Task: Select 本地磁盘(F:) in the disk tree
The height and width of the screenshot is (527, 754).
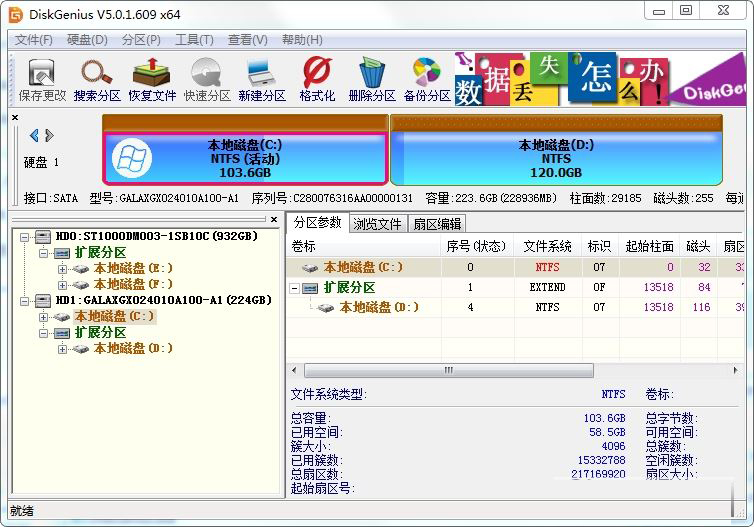Action: [133, 285]
